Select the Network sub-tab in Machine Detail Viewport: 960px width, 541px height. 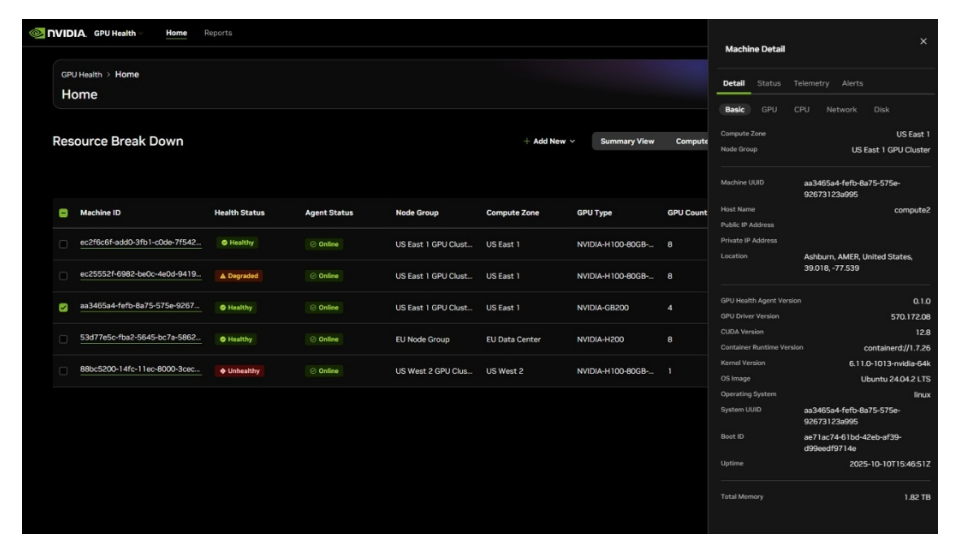pyautogui.click(x=841, y=109)
